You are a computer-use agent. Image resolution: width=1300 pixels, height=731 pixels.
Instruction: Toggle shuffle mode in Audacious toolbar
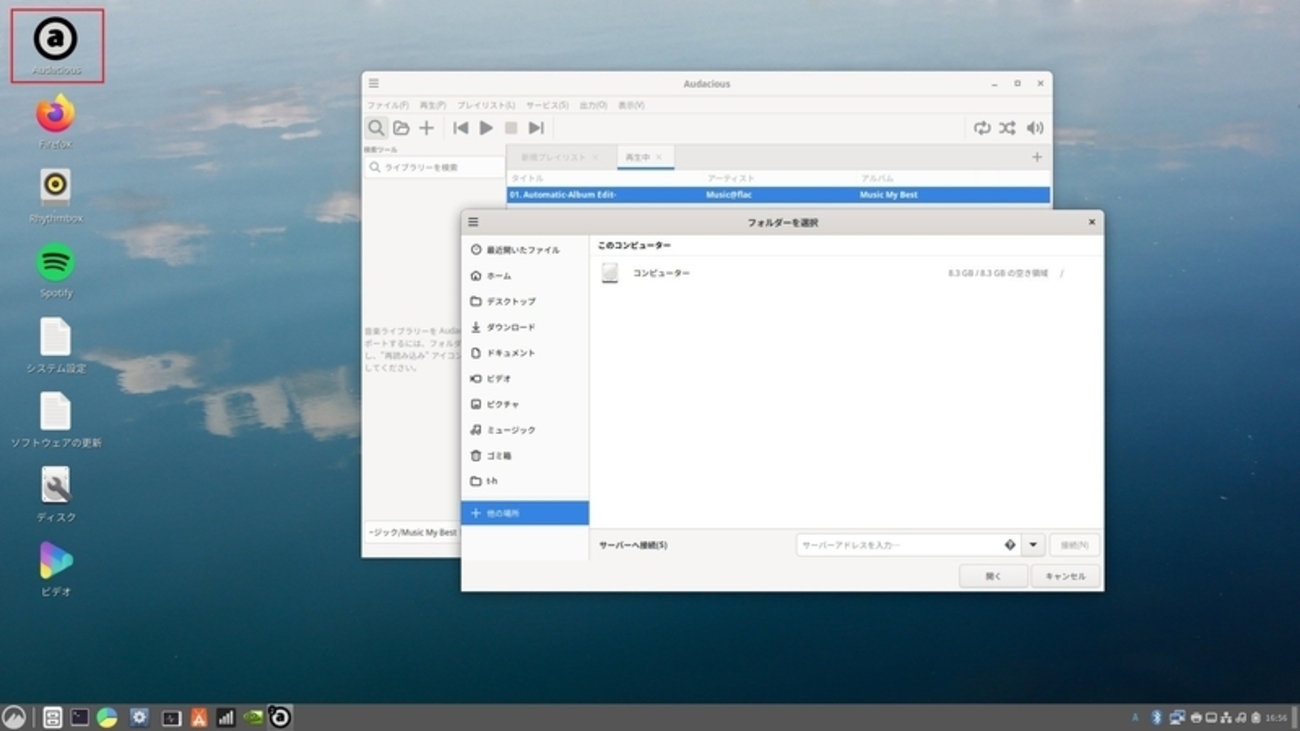(x=1007, y=128)
